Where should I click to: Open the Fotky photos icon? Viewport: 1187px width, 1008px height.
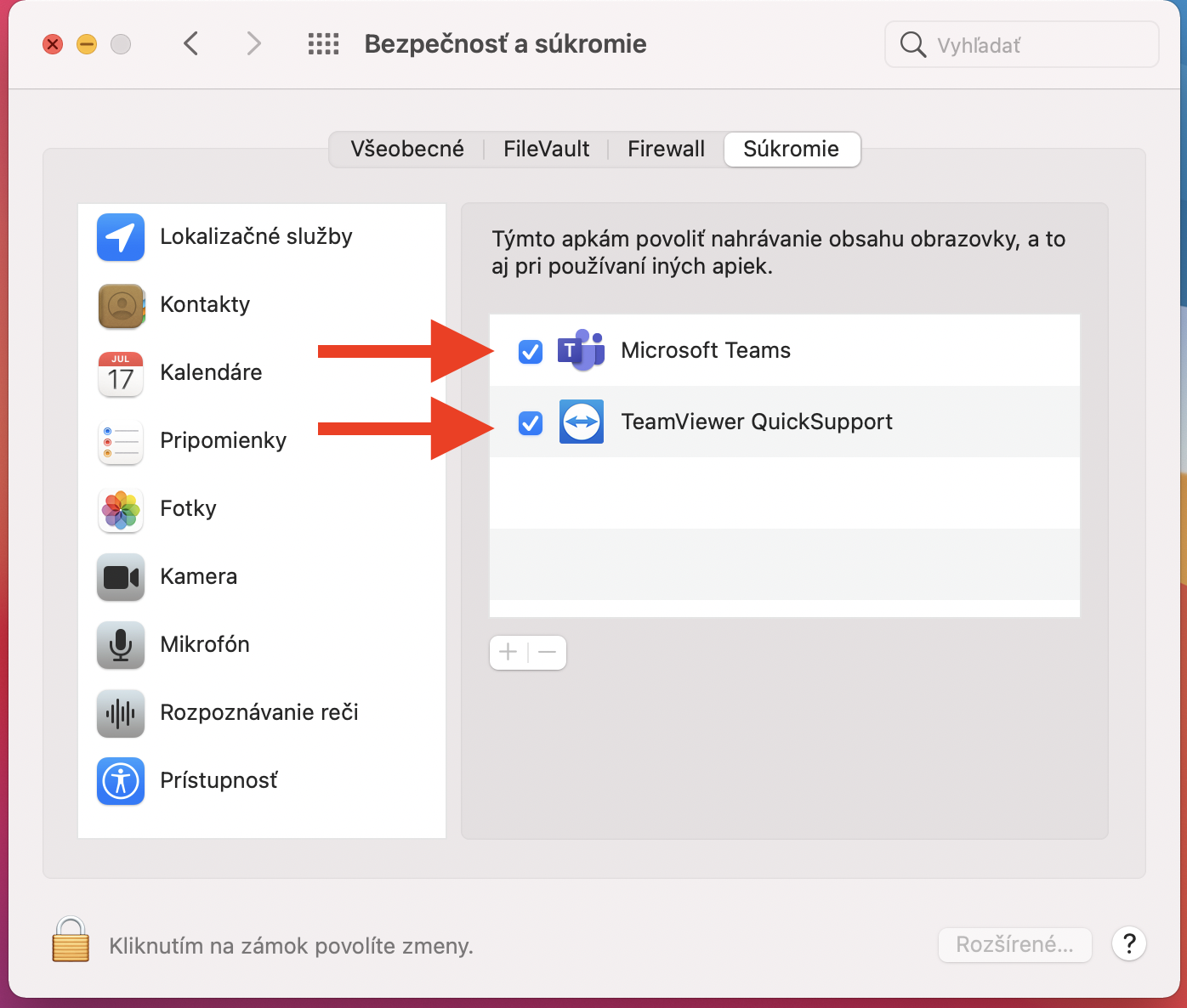click(121, 509)
